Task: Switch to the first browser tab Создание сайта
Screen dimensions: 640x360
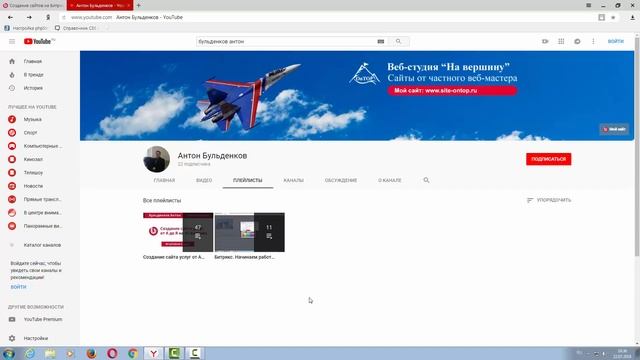Action: (33, 6)
